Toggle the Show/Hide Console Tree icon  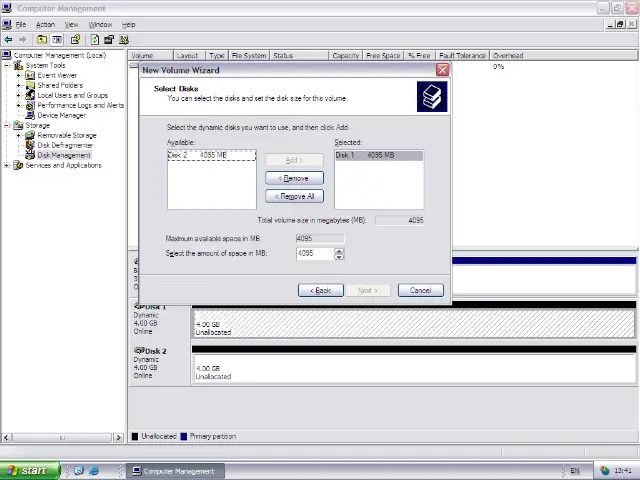(x=57, y=40)
